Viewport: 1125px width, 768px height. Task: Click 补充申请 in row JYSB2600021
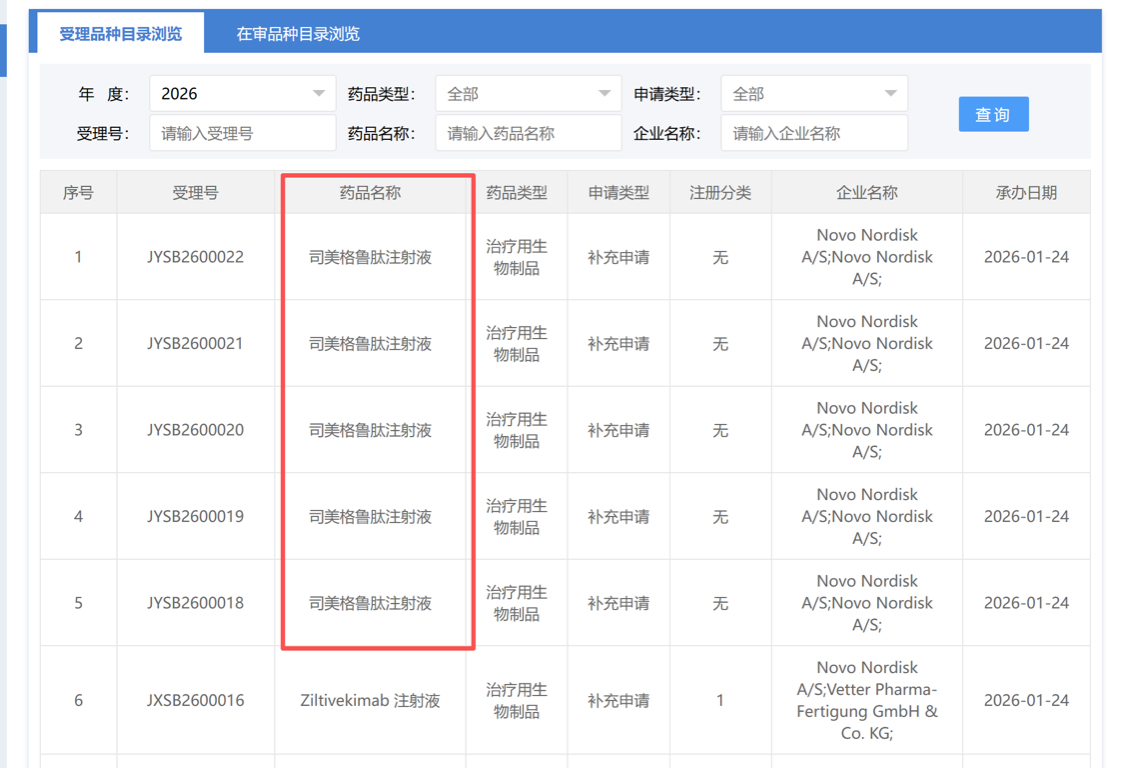click(618, 344)
